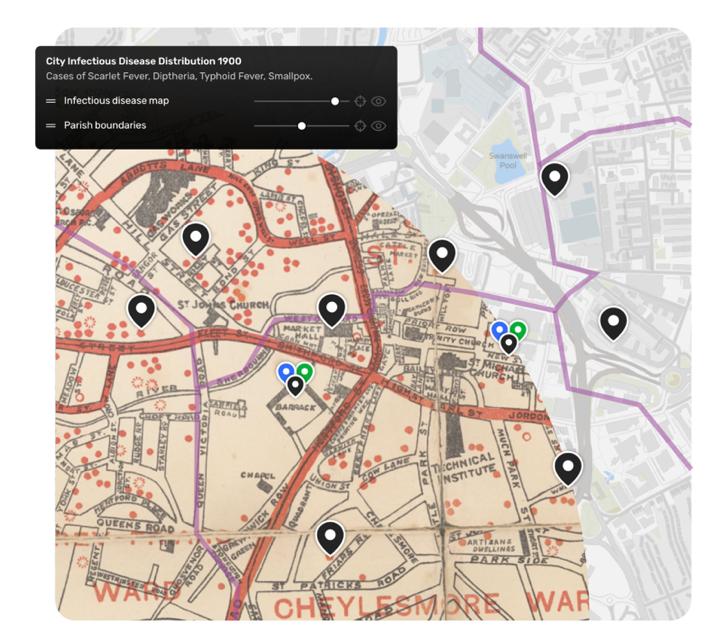Click the 'Queens Road' map label
The image size is (725, 632).
(x=135, y=525)
